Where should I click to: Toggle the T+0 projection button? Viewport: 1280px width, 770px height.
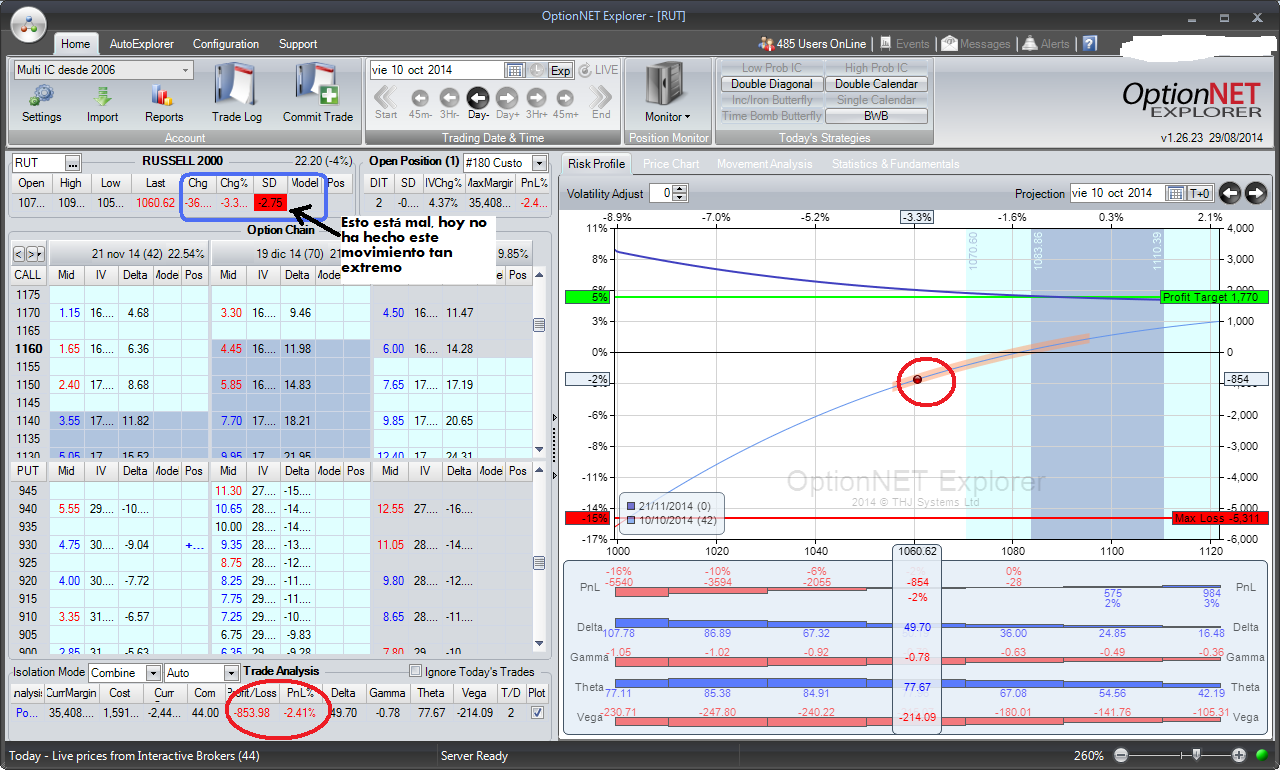(x=1200, y=193)
